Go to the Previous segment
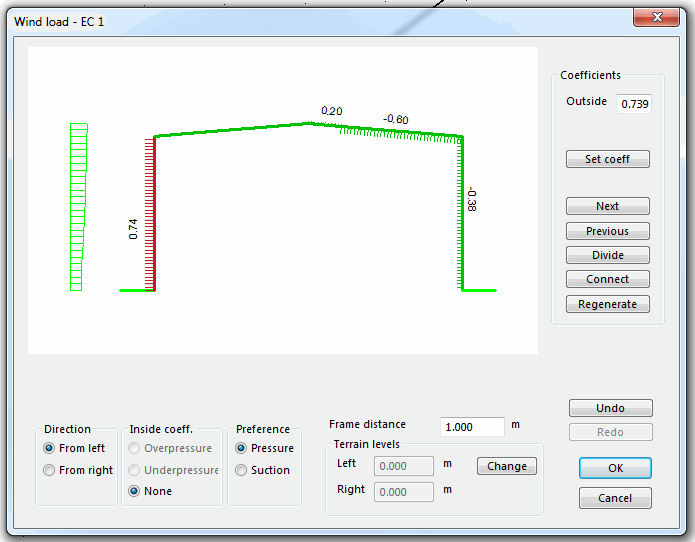The height and width of the screenshot is (542, 695). coord(608,231)
